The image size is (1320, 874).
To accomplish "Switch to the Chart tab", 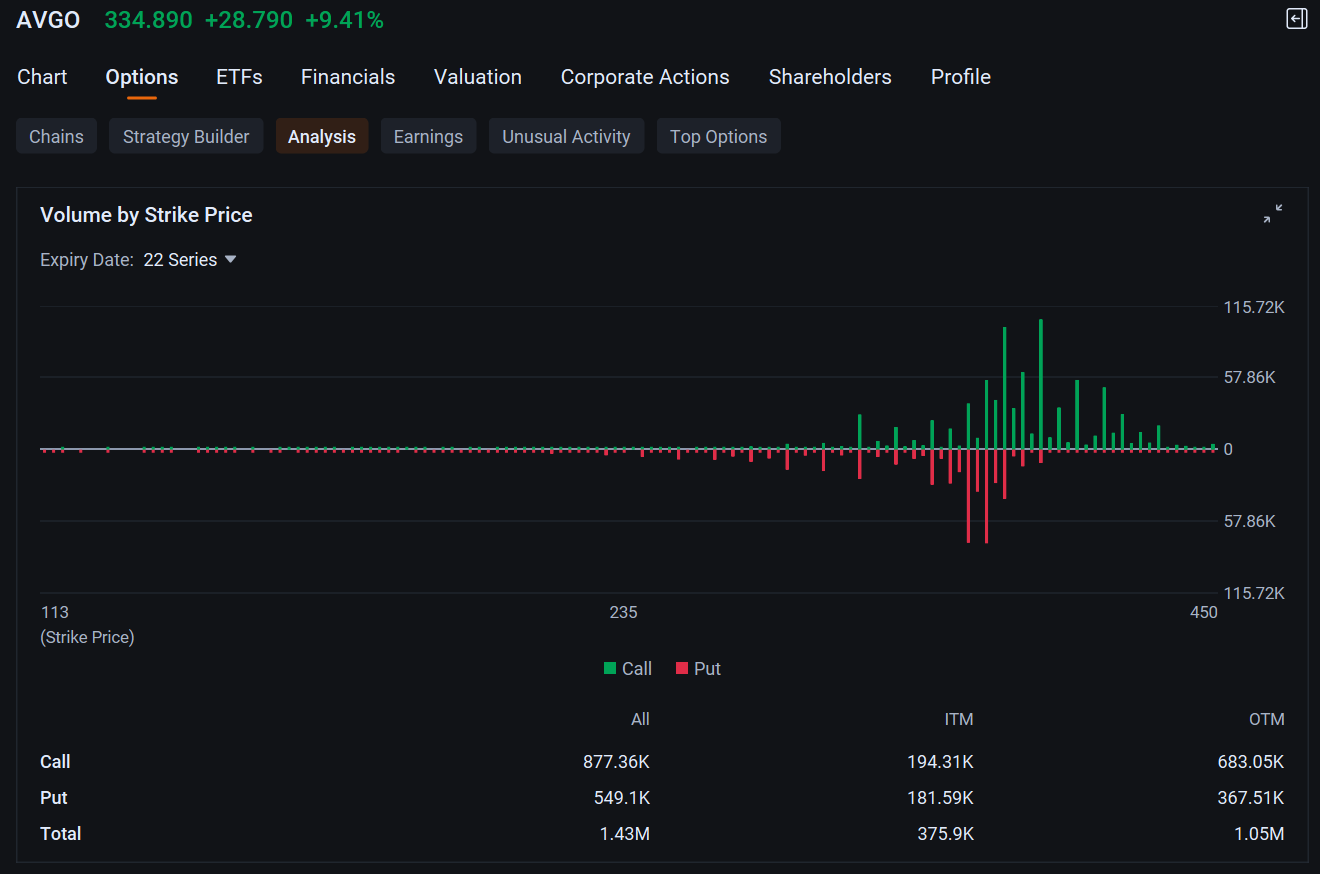I will (42, 77).
